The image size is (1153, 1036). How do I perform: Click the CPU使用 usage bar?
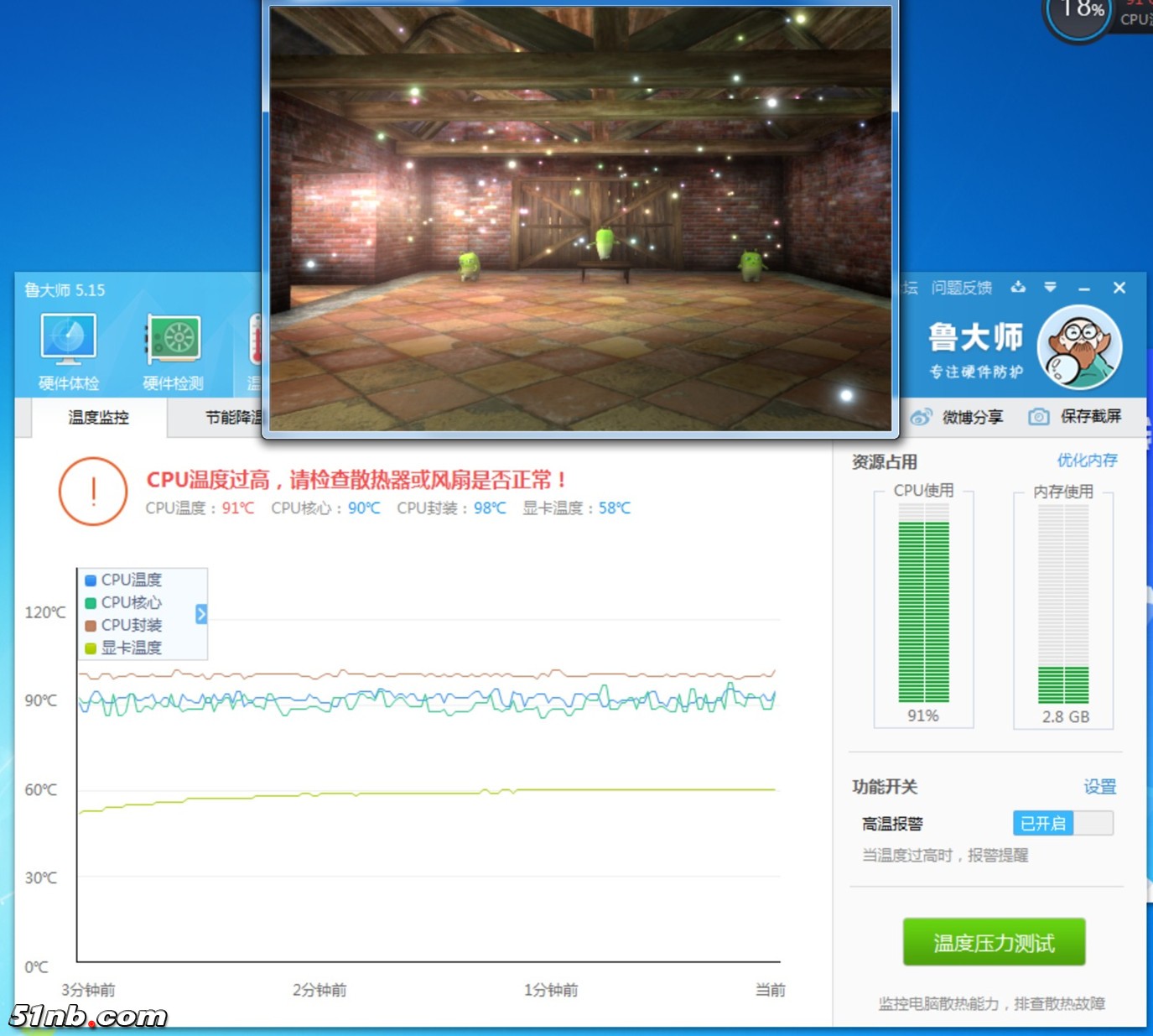coord(923,612)
